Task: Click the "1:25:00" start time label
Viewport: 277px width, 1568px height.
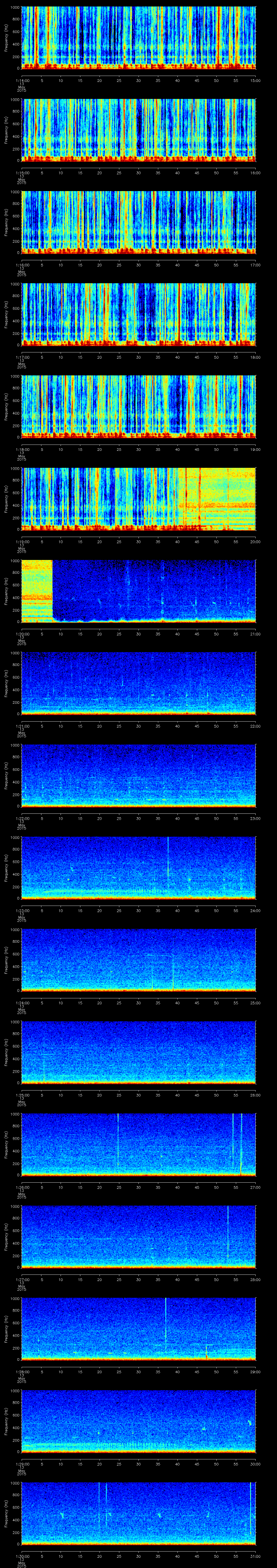Action: [22, 1095]
